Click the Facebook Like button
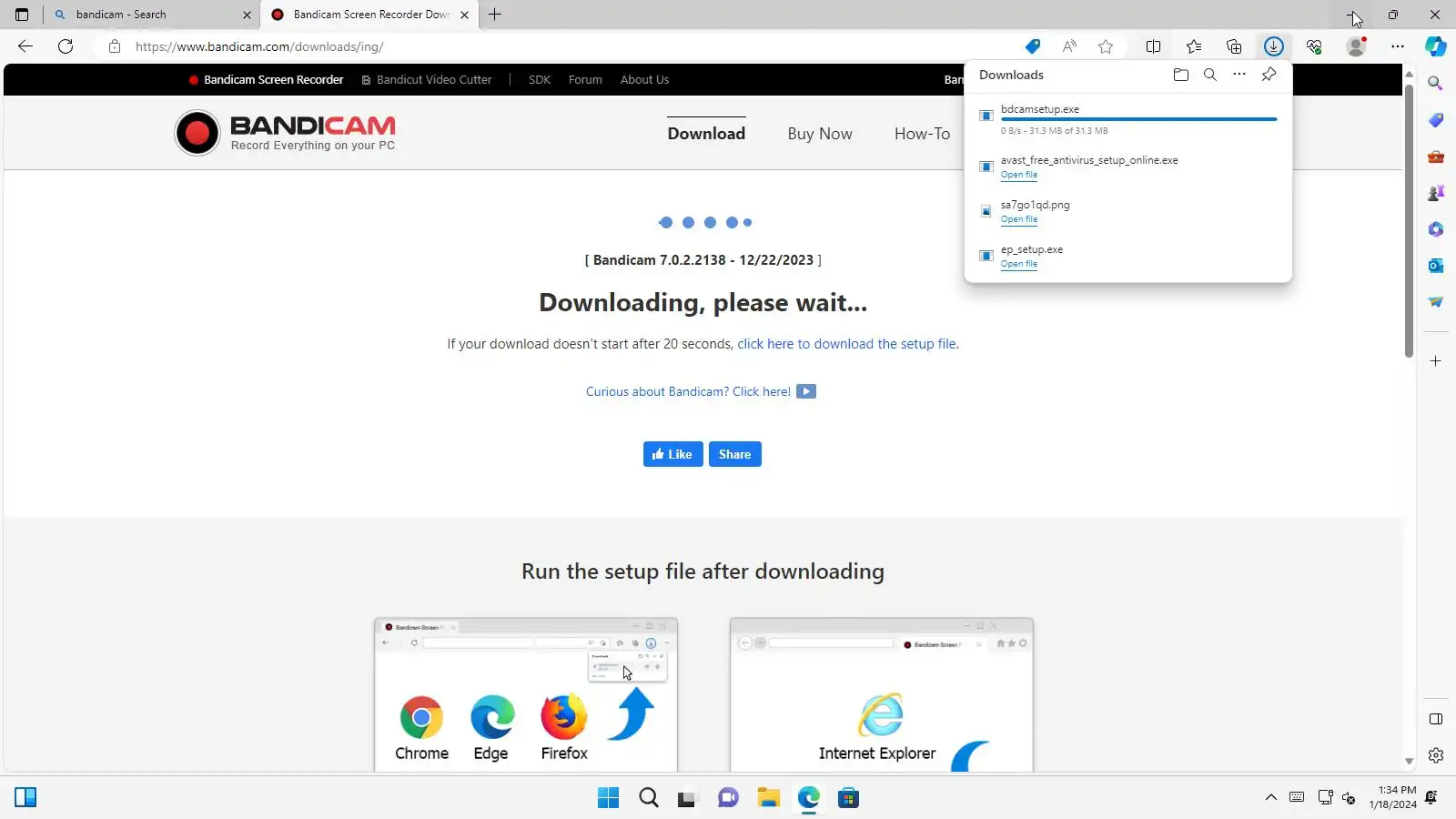1456x819 pixels. (x=672, y=454)
